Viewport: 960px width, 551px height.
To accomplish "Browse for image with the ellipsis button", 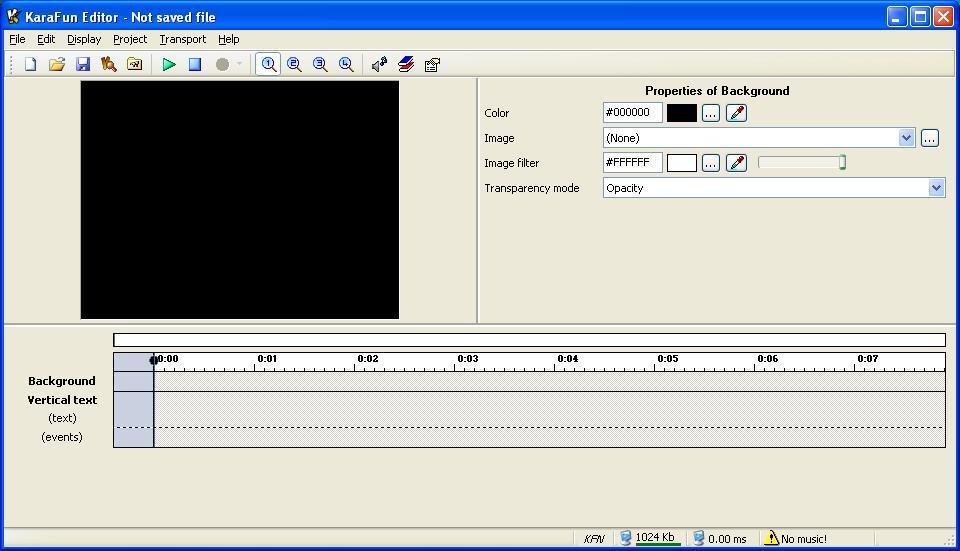I will pyautogui.click(x=929, y=138).
